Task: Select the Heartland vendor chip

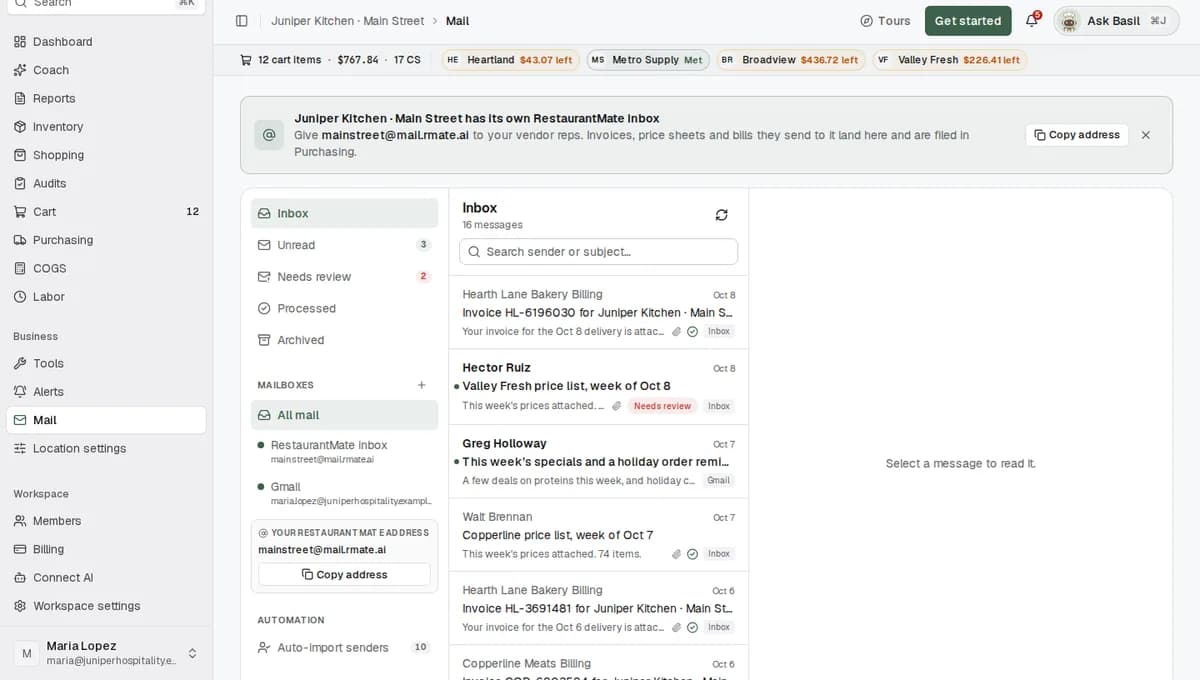Action: (510, 60)
